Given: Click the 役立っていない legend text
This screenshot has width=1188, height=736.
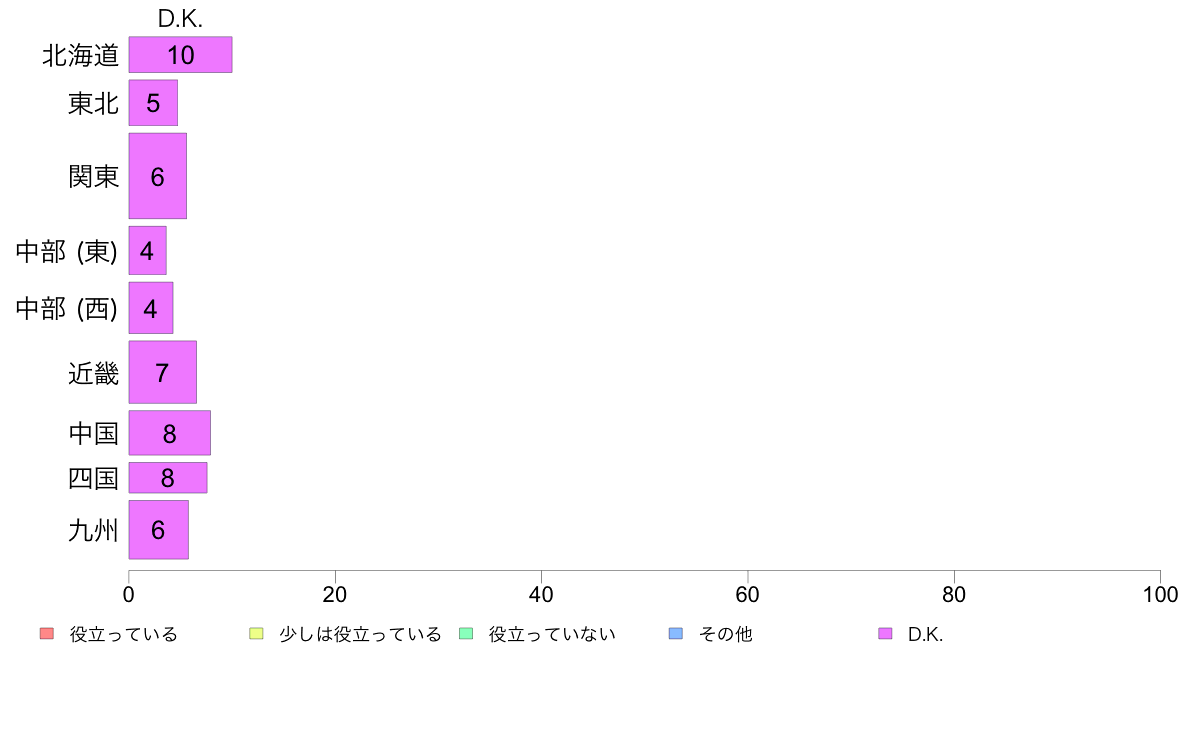Looking at the screenshot, I should (x=552, y=634).
